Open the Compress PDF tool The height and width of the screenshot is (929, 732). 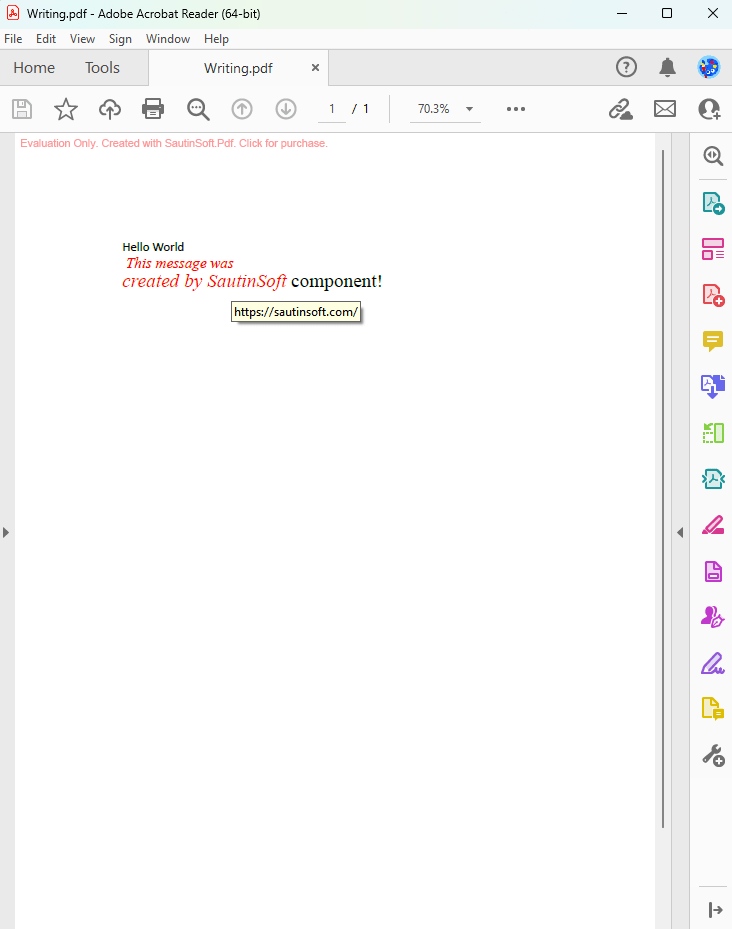(713, 479)
